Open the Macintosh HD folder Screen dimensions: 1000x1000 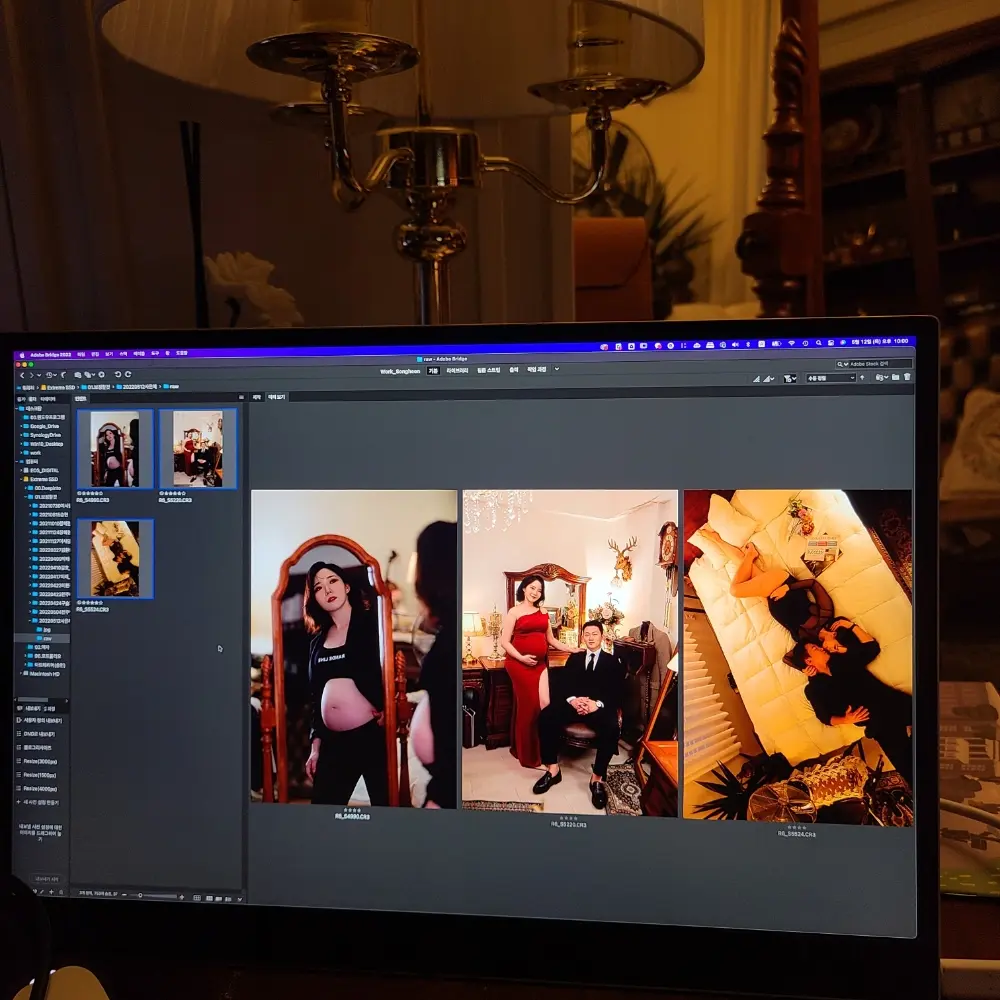[x=43, y=673]
